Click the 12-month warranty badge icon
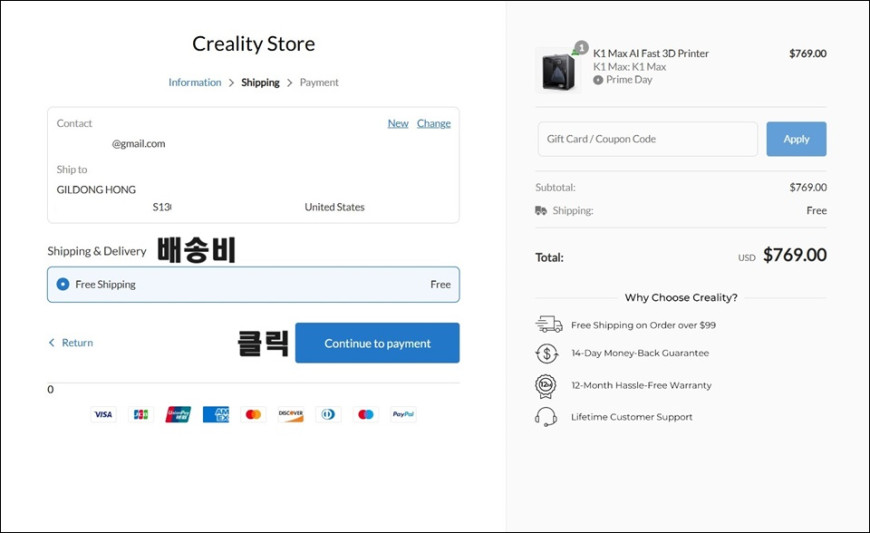This screenshot has height=533, width=870. [x=545, y=385]
